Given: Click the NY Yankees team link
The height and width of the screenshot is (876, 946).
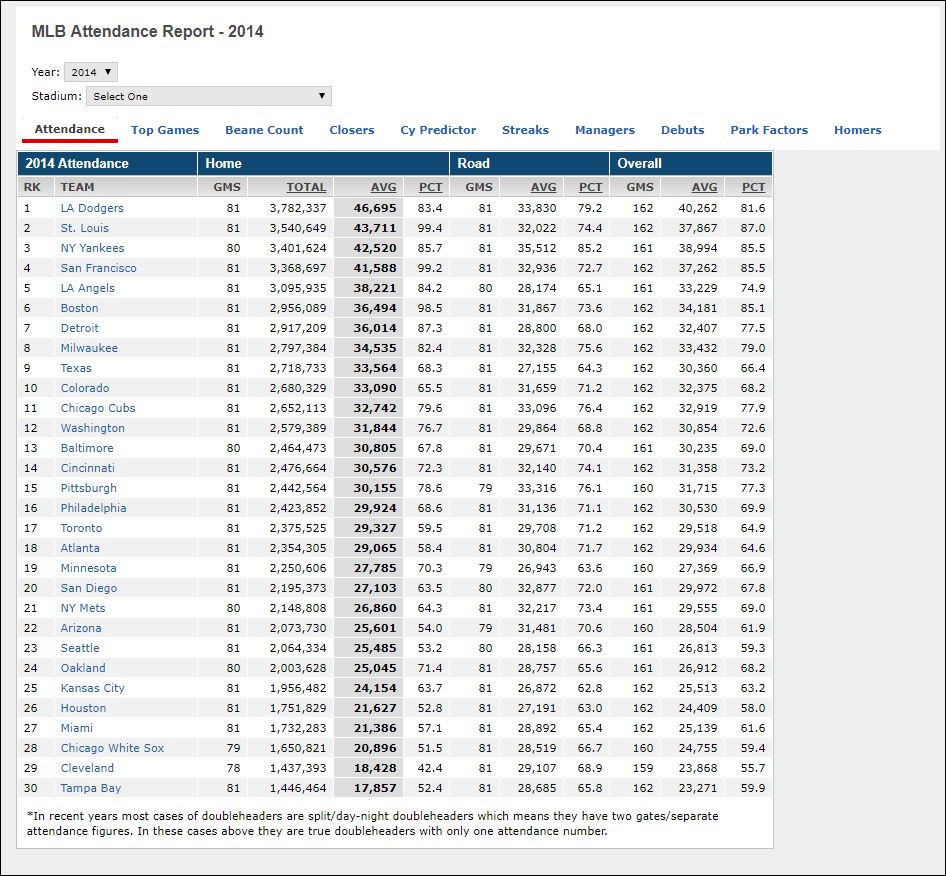Looking at the screenshot, I should [x=92, y=248].
